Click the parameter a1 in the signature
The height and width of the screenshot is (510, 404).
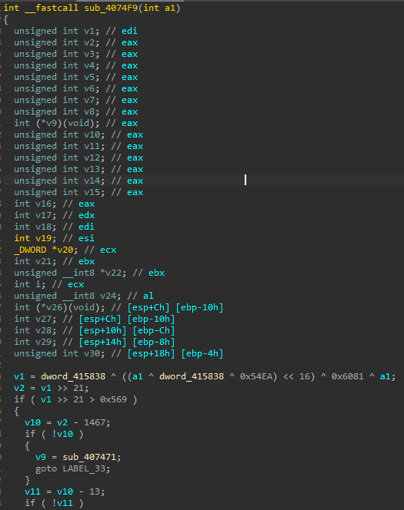click(170, 8)
